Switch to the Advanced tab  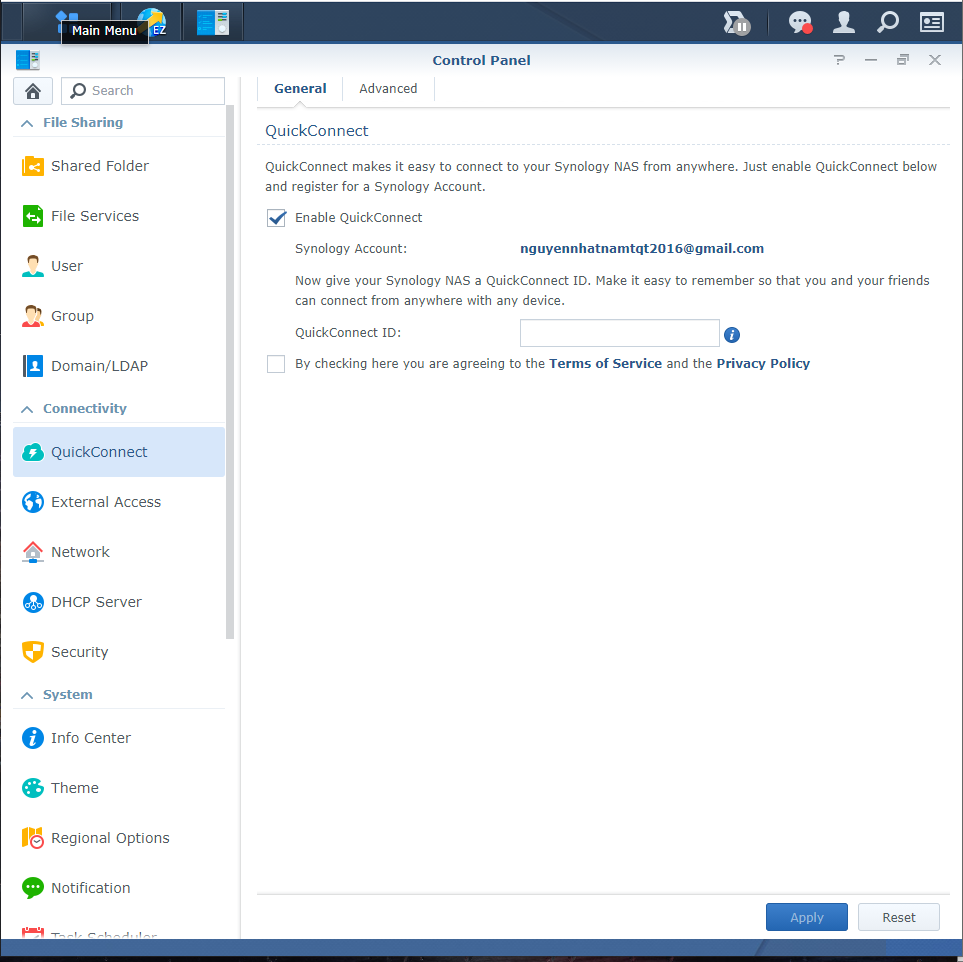point(387,88)
